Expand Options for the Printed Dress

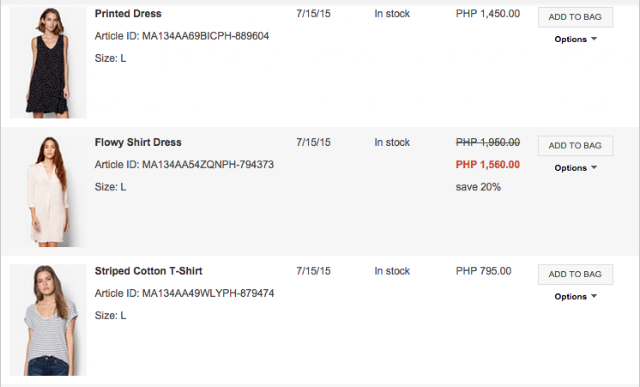575,39
